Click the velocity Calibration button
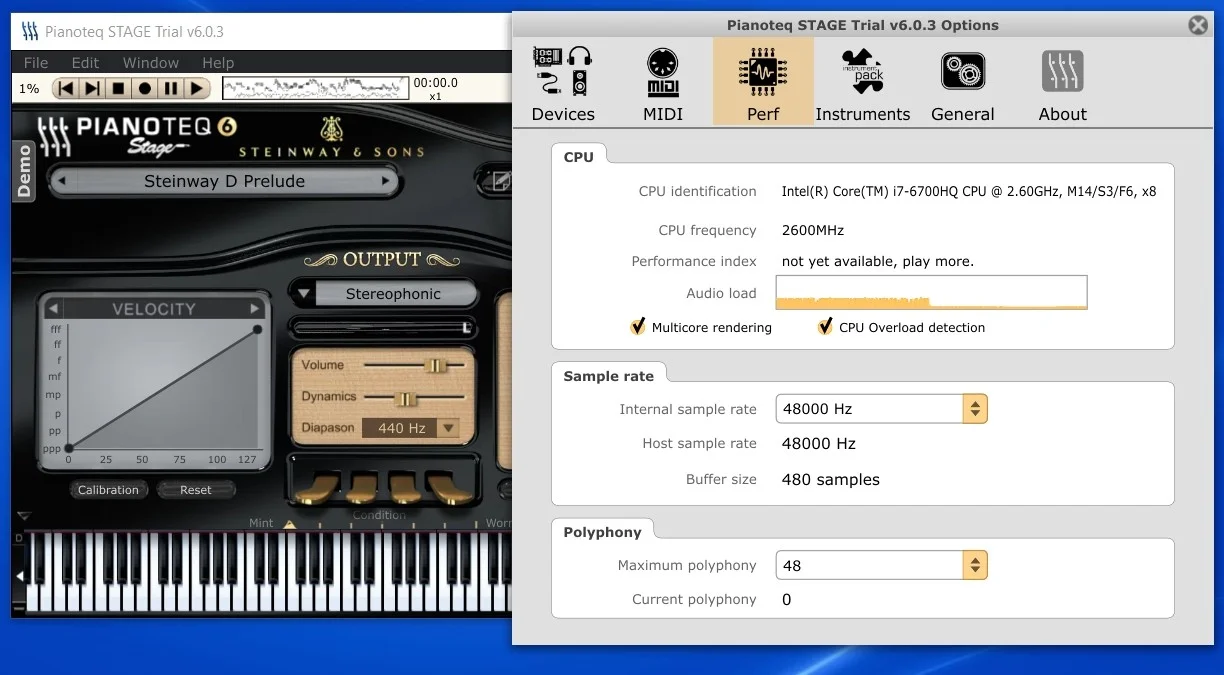 pyautogui.click(x=108, y=490)
